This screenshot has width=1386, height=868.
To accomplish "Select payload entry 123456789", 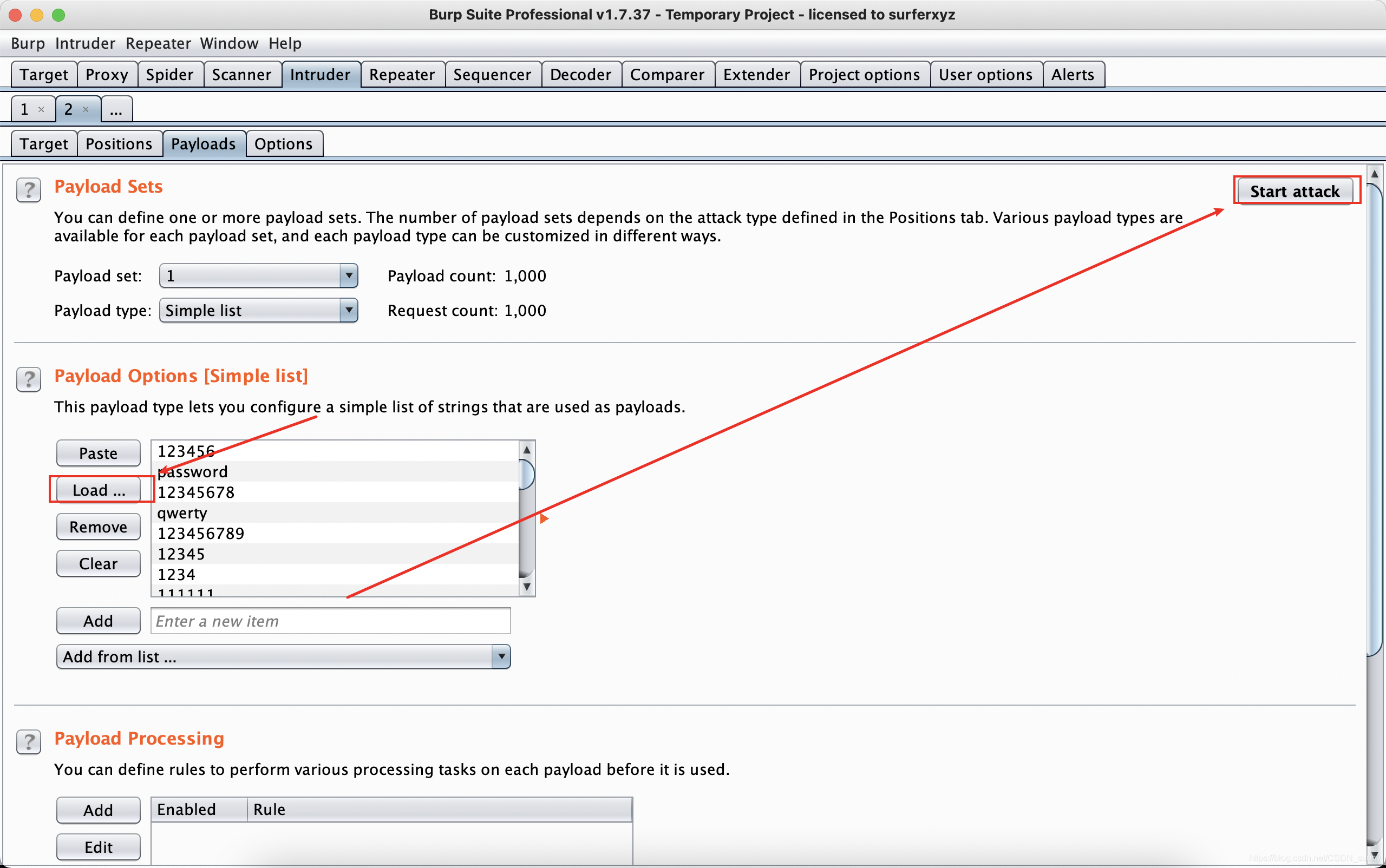I will pos(335,534).
